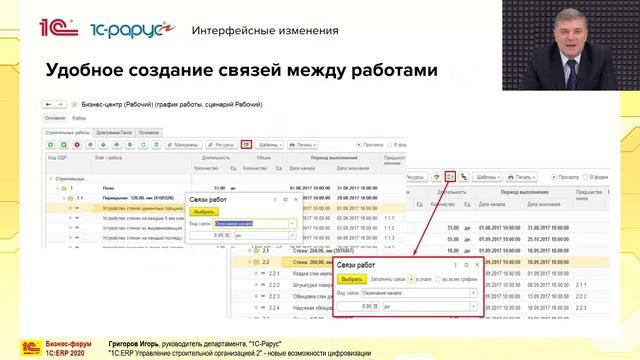
Task: Open 'дн' unit dropdown in red-framed dialog
Action: coord(473,306)
